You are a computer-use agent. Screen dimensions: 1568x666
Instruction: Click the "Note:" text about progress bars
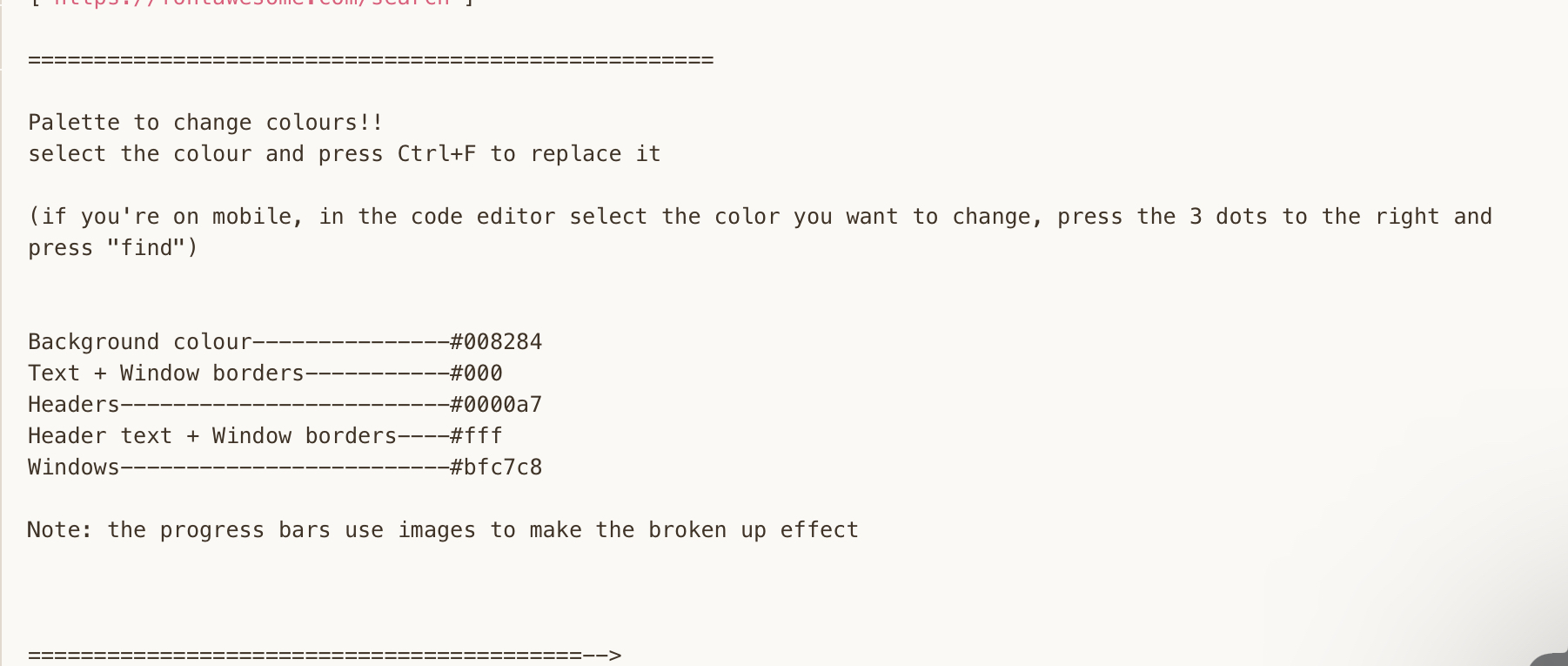[59, 530]
